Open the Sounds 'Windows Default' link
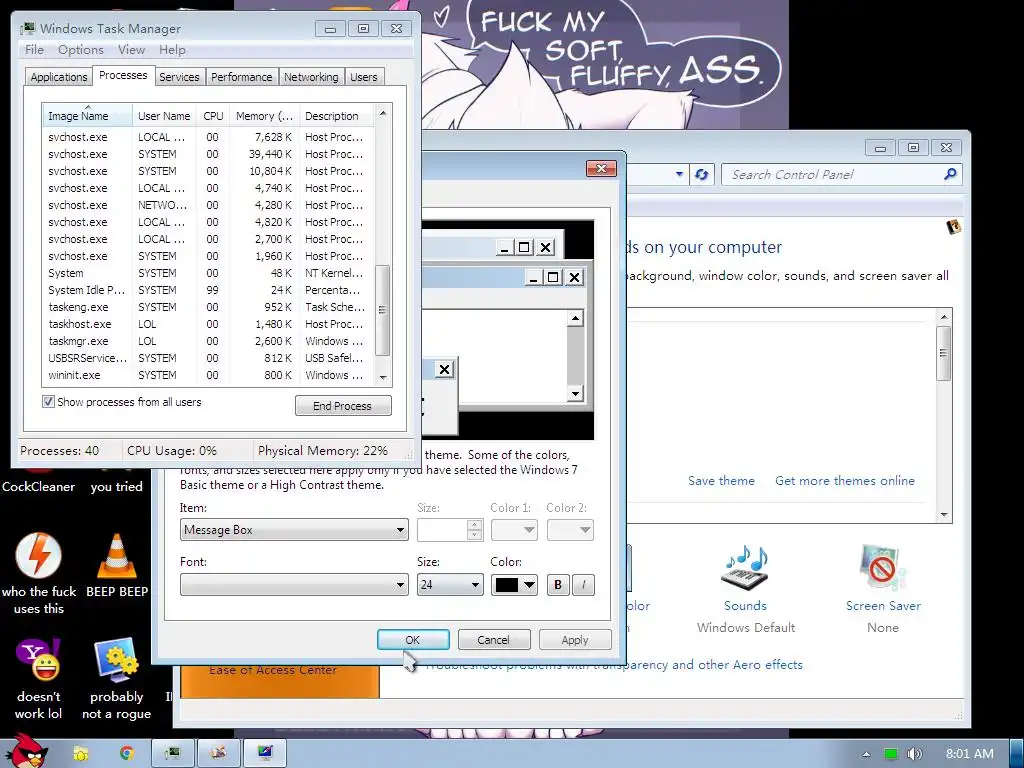This screenshot has width=1024, height=768. (x=745, y=627)
